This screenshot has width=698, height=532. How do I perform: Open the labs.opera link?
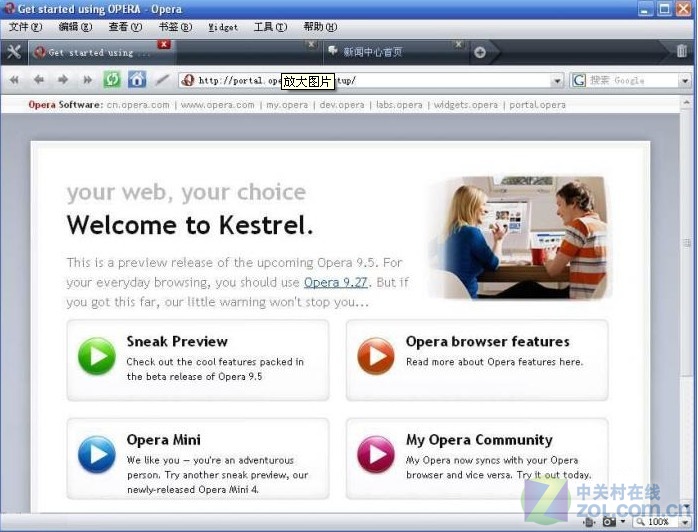[x=399, y=105]
